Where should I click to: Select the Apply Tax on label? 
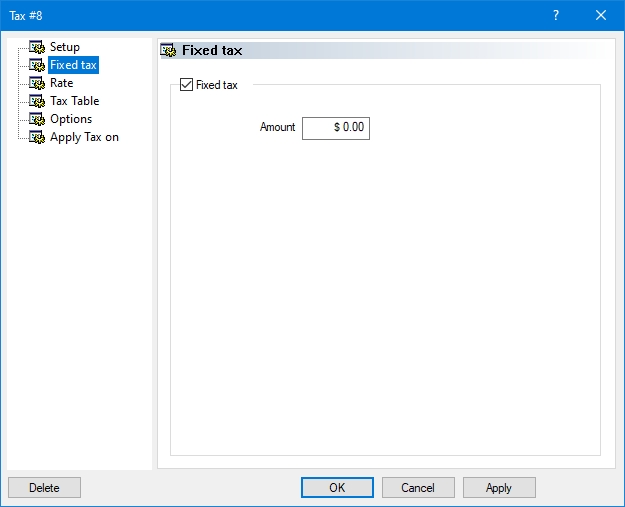click(84, 137)
